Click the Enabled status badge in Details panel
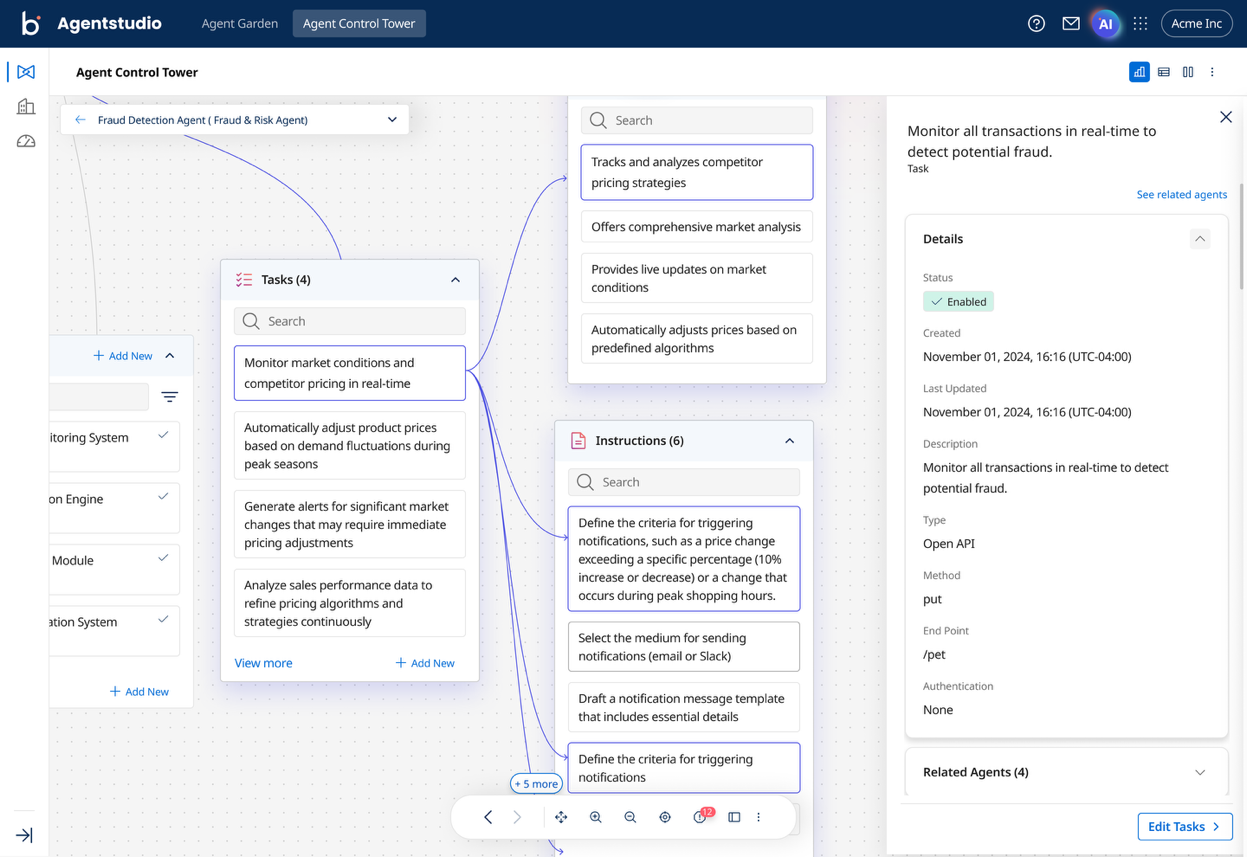This screenshot has height=857, width=1247. pos(958,301)
